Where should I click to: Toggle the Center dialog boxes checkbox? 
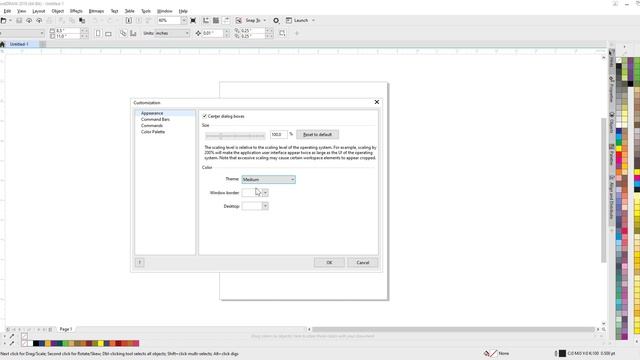point(204,116)
